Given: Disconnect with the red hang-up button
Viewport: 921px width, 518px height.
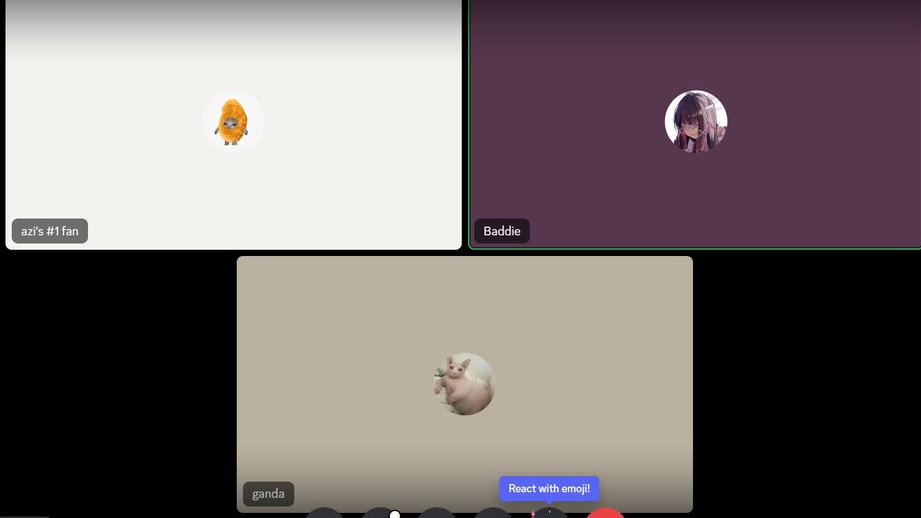Looking at the screenshot, I should pos(605,513).
